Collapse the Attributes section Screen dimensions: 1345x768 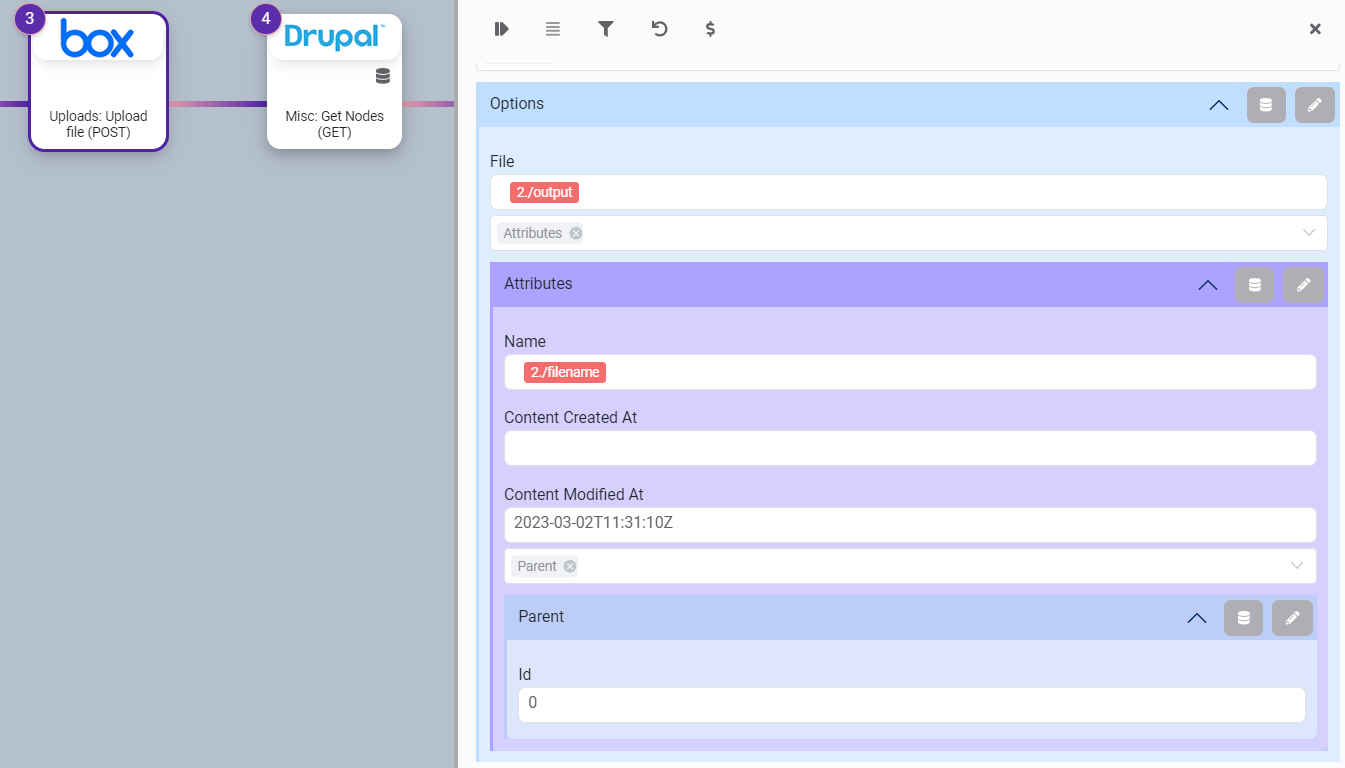tap(1207, 285)
